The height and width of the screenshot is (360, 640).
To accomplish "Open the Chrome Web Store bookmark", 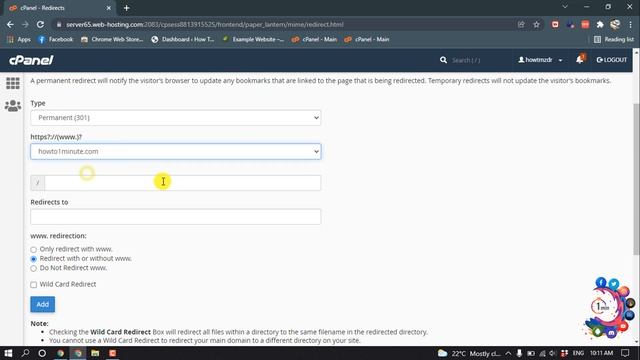I will (x=112, y=40).
